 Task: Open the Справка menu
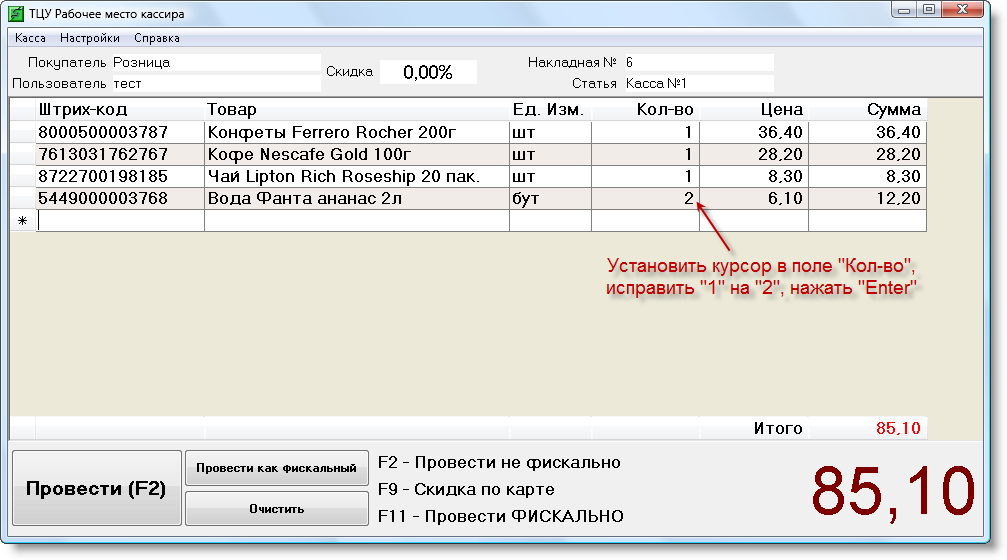point(157,38)
